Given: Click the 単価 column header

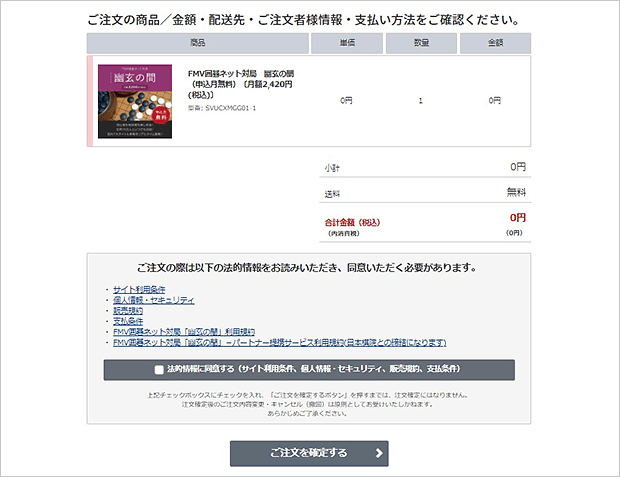Looking at the screenshot, I should pyautogui.click(x=347, y=43).
